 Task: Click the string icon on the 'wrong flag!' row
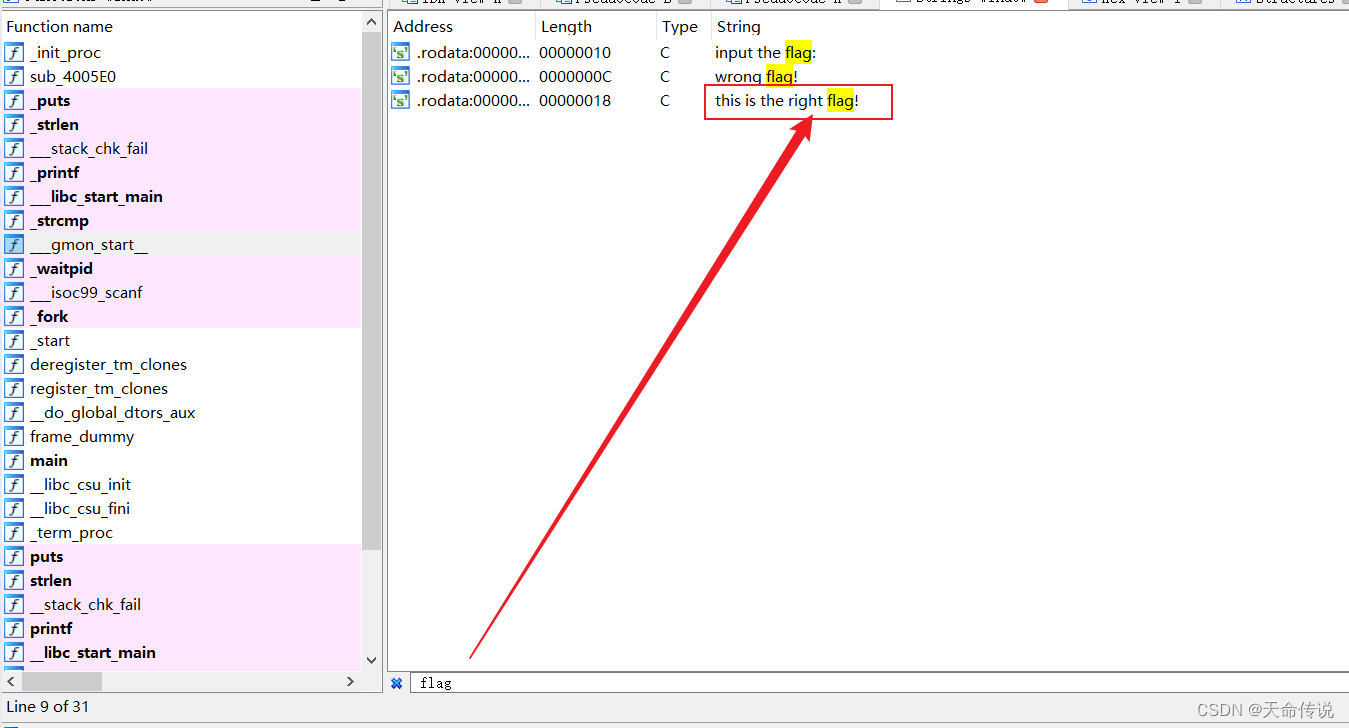tap(400, 76)
